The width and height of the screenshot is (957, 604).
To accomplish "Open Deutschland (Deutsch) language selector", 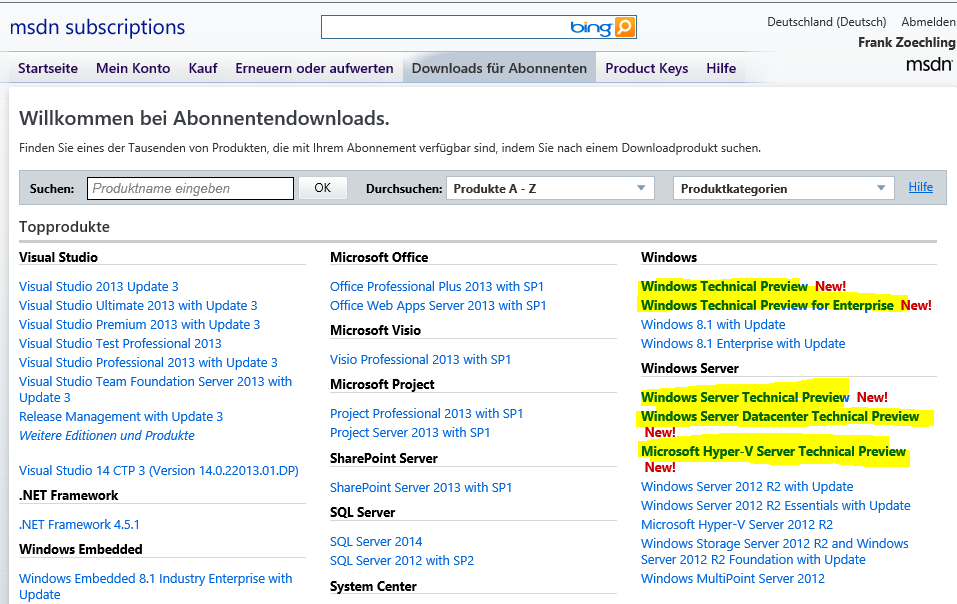I will (x=826, y=22).
